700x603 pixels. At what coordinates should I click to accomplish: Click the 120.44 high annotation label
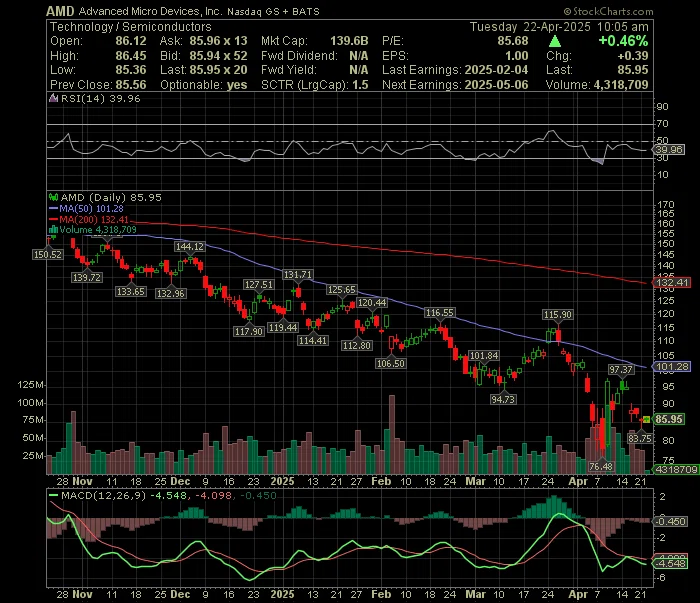pos(372,303)
